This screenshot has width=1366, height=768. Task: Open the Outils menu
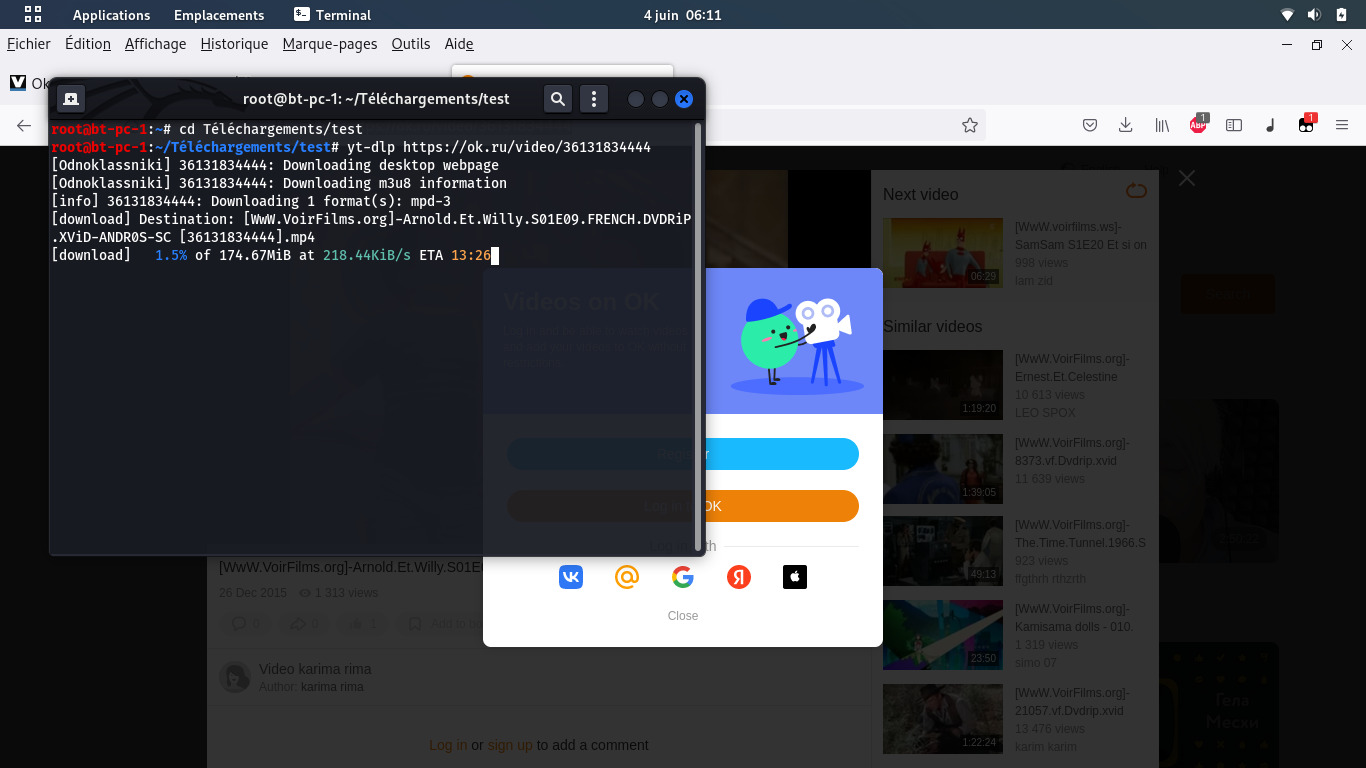[x=411, y=44]
